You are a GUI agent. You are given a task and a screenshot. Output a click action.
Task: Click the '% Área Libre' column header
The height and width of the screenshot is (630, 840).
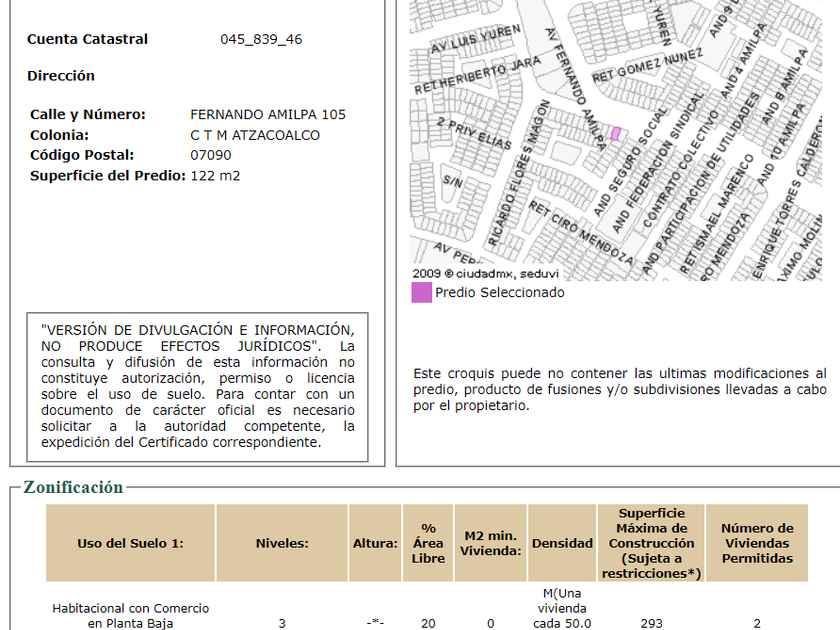[428, 543]
